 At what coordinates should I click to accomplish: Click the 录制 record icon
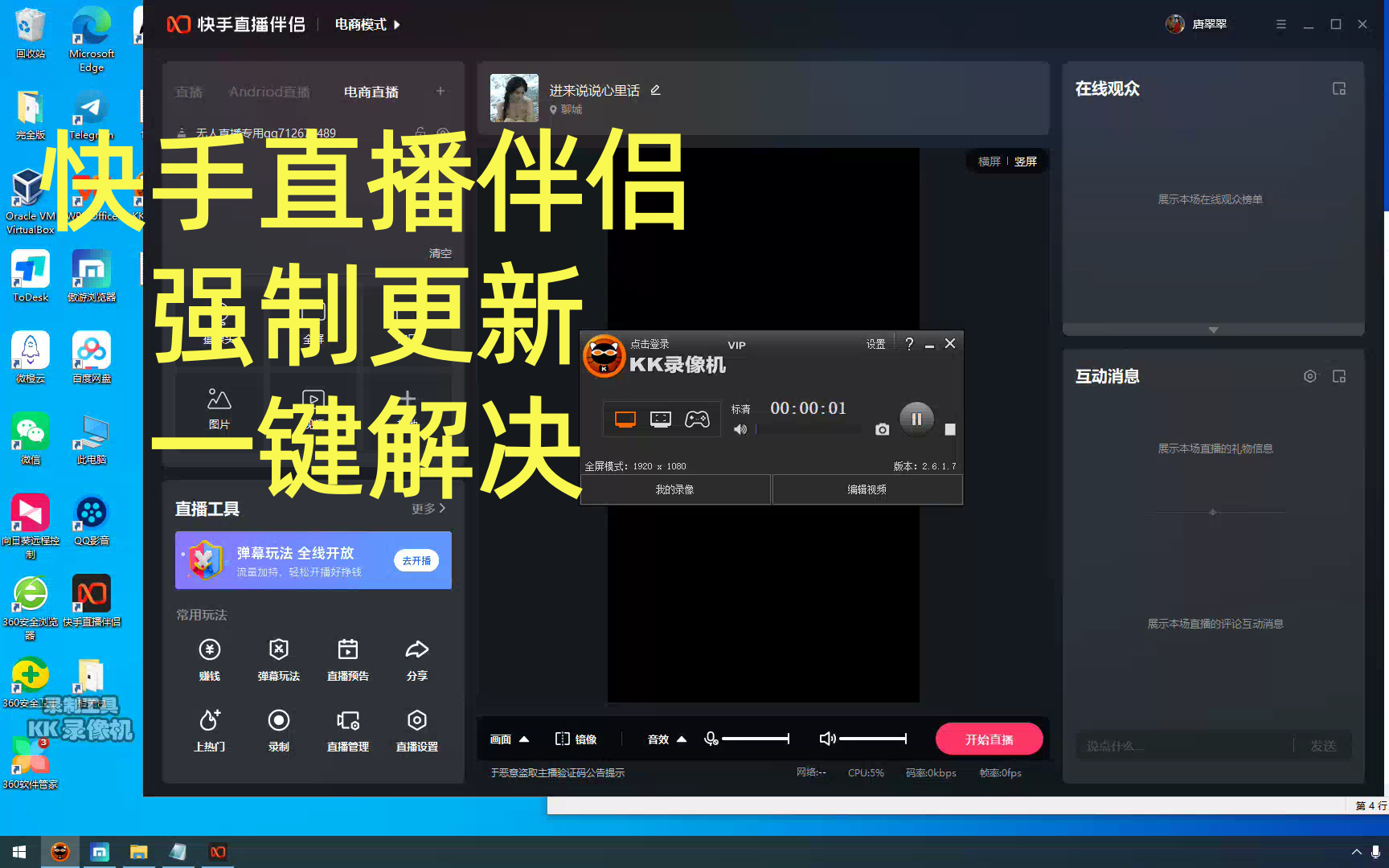pyautogui.click(x=278, y=721)
